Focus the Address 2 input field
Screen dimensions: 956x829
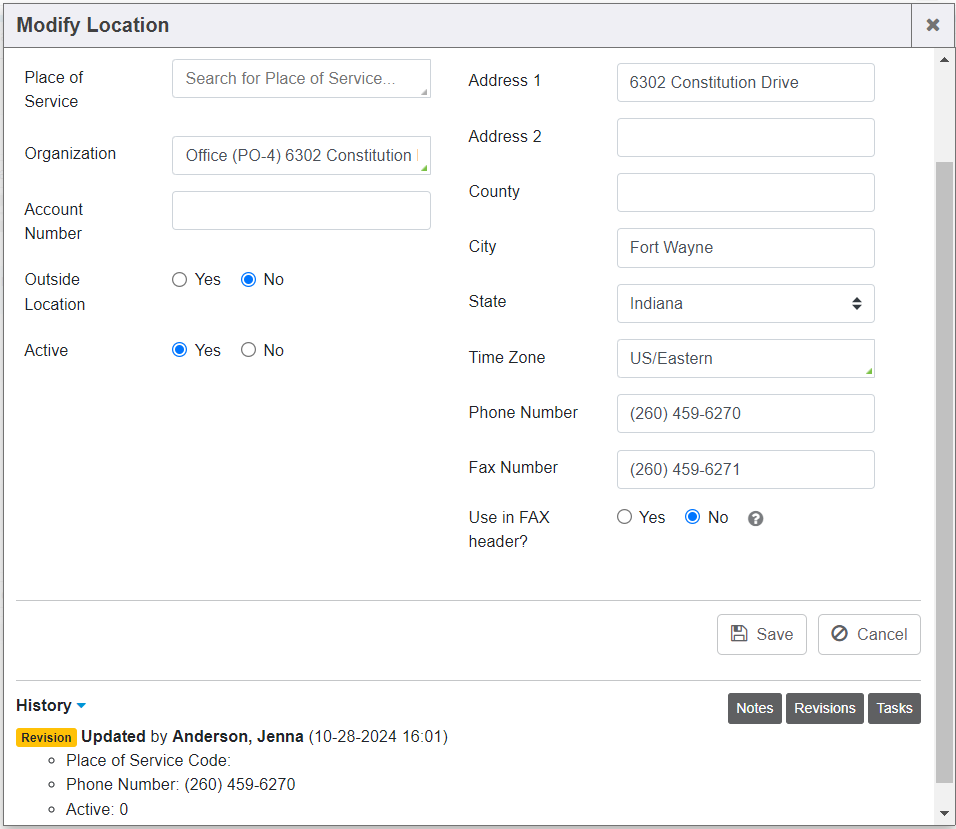tap(745, 137)
